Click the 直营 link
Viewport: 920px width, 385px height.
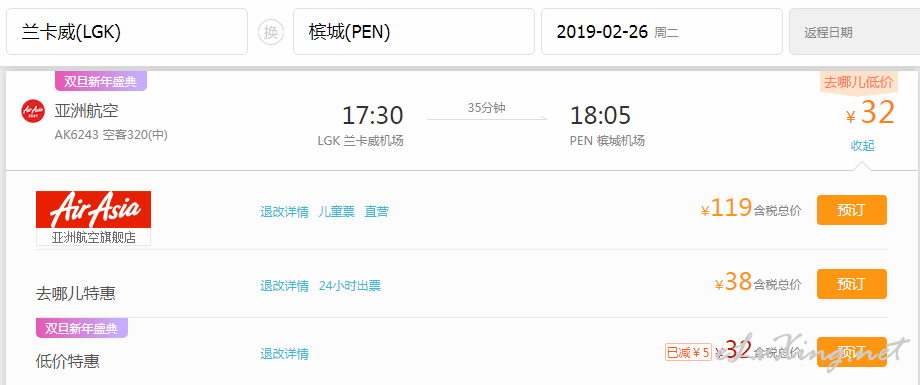[376, 212]
